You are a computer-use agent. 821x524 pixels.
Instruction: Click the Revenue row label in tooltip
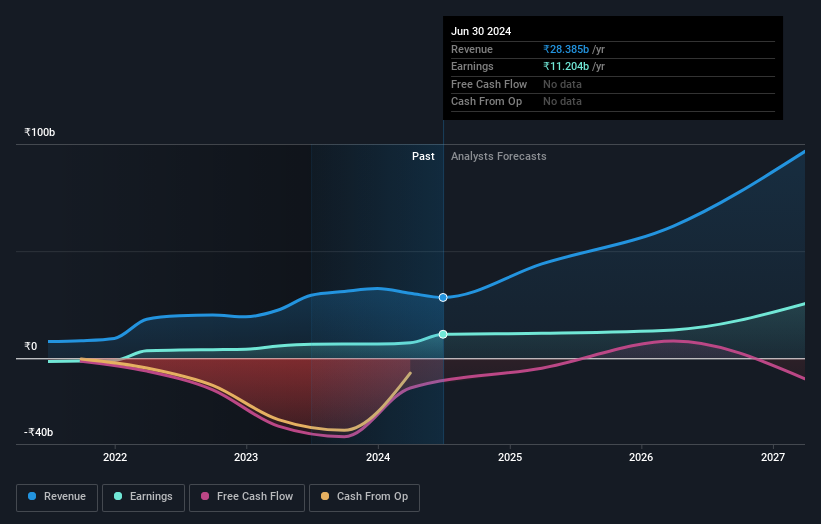pyautogui.click(x=472, y=49)
